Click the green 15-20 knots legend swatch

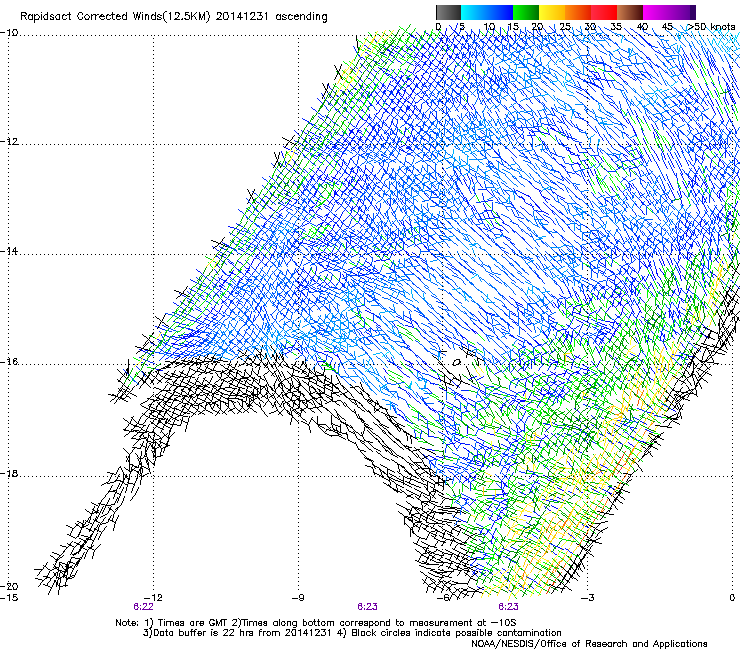coord(526,12)
